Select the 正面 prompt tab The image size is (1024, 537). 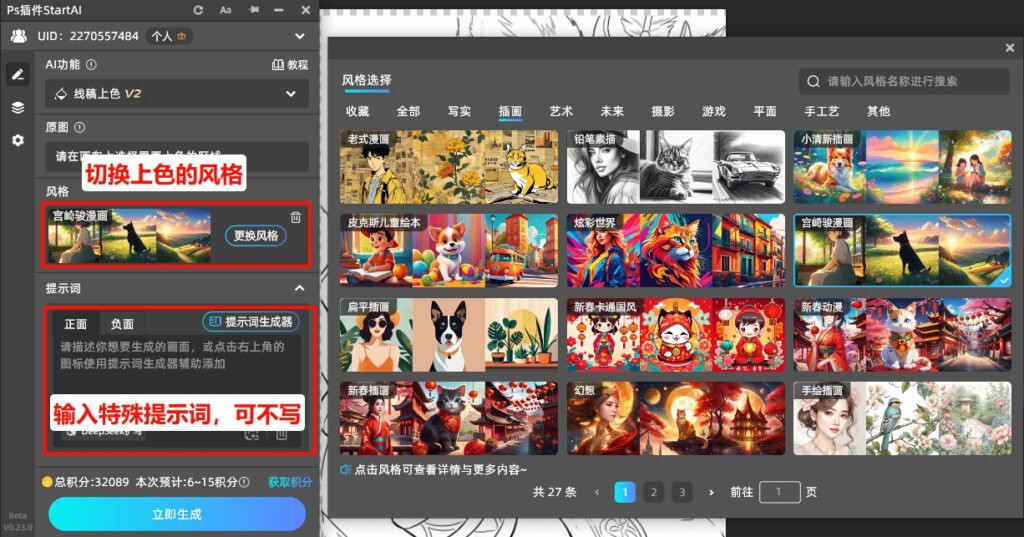click(76, 323)
